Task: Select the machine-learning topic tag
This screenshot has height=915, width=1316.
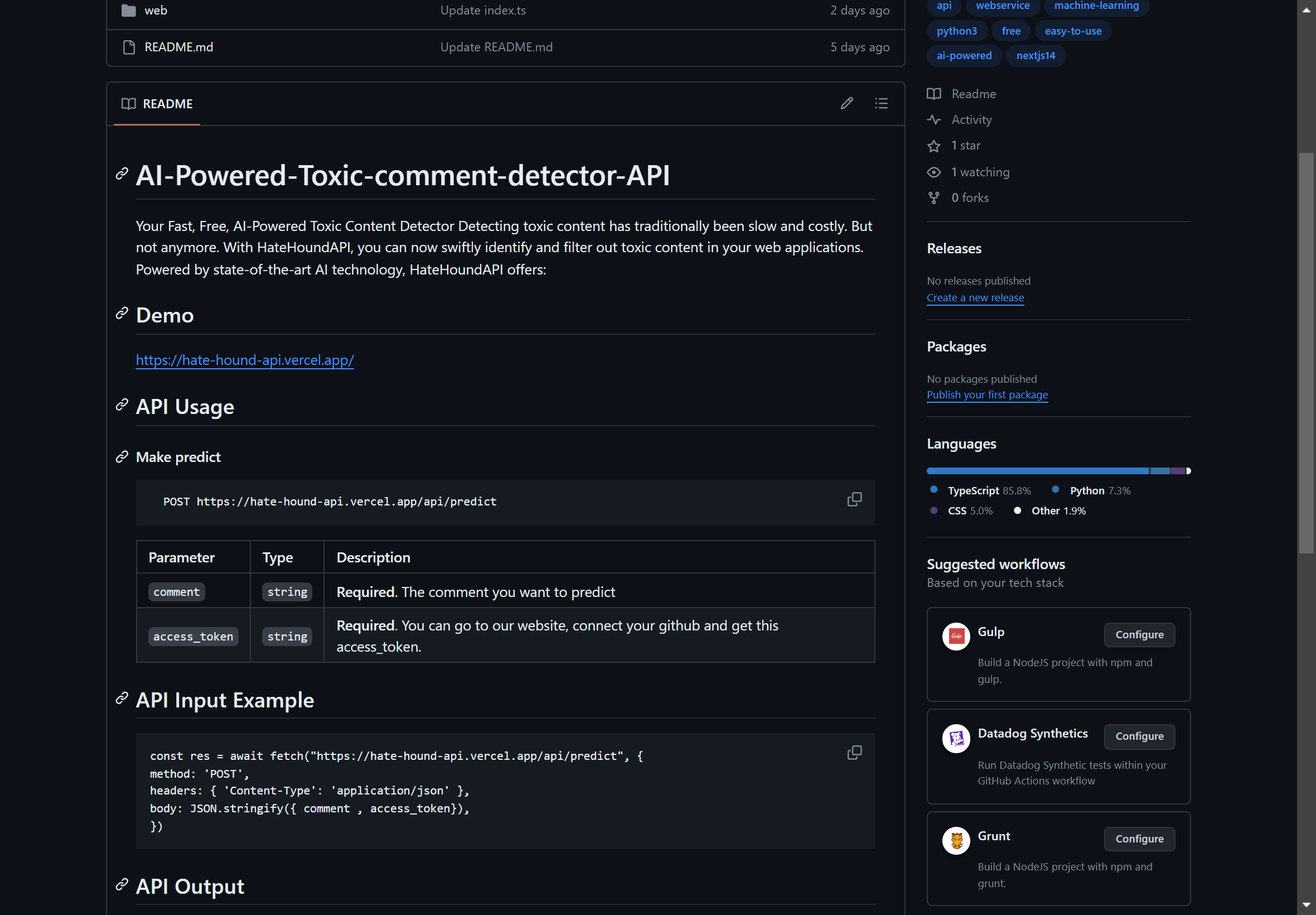Action: (x=1096, y=6)
